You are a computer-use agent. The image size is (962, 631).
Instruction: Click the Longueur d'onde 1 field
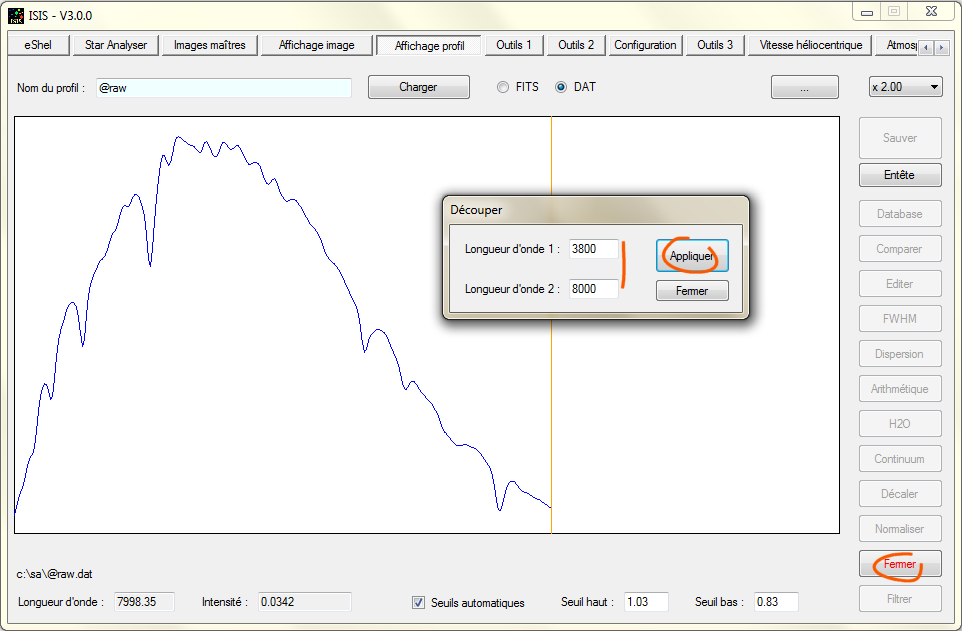pyautogui.click(x=593, y=249)
